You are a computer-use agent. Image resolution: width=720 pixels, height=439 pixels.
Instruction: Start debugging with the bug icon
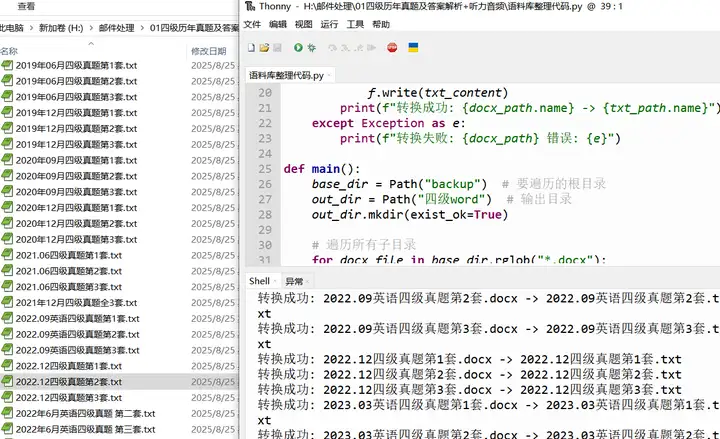[x=312, y=48]
